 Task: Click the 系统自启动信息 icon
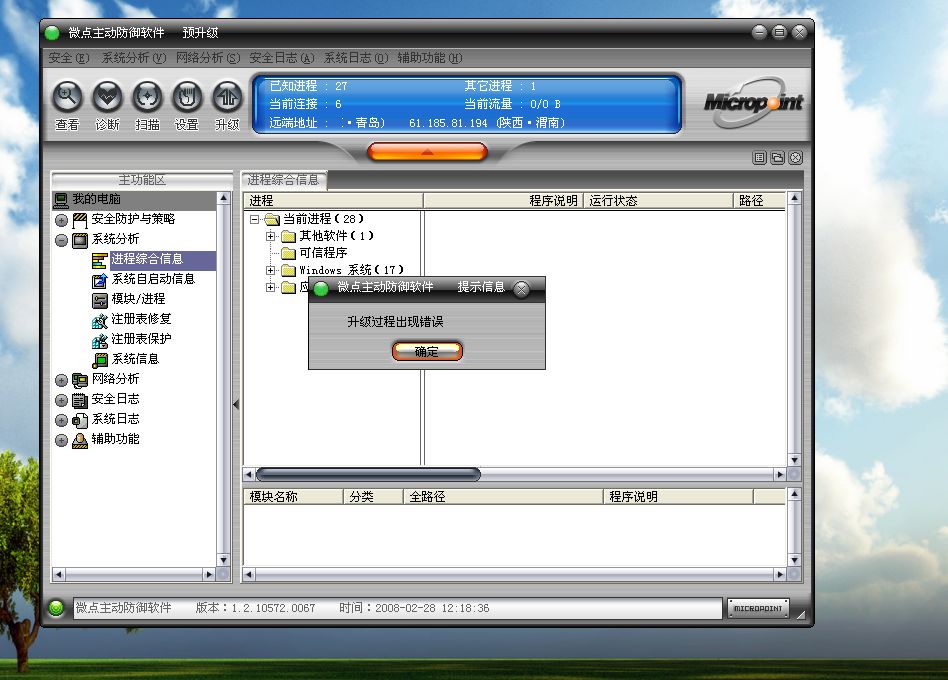(100, 280)
